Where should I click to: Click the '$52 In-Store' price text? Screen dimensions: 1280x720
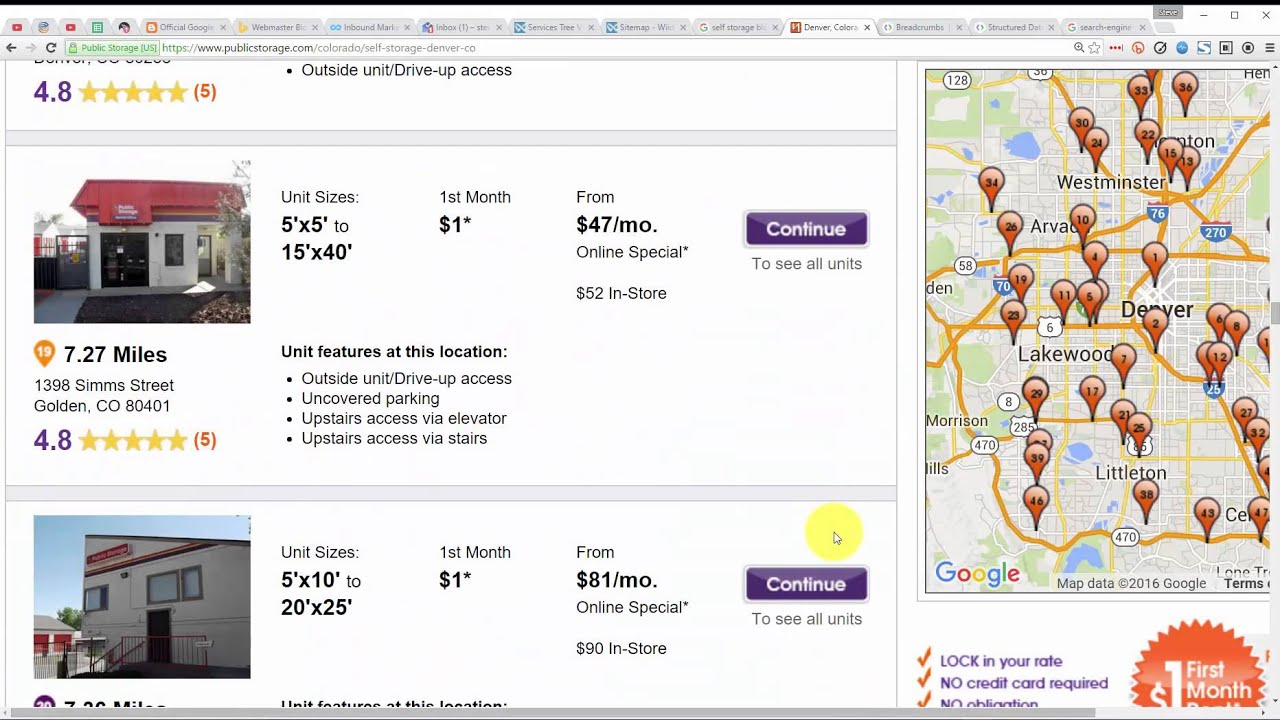(x=621, y=293)
